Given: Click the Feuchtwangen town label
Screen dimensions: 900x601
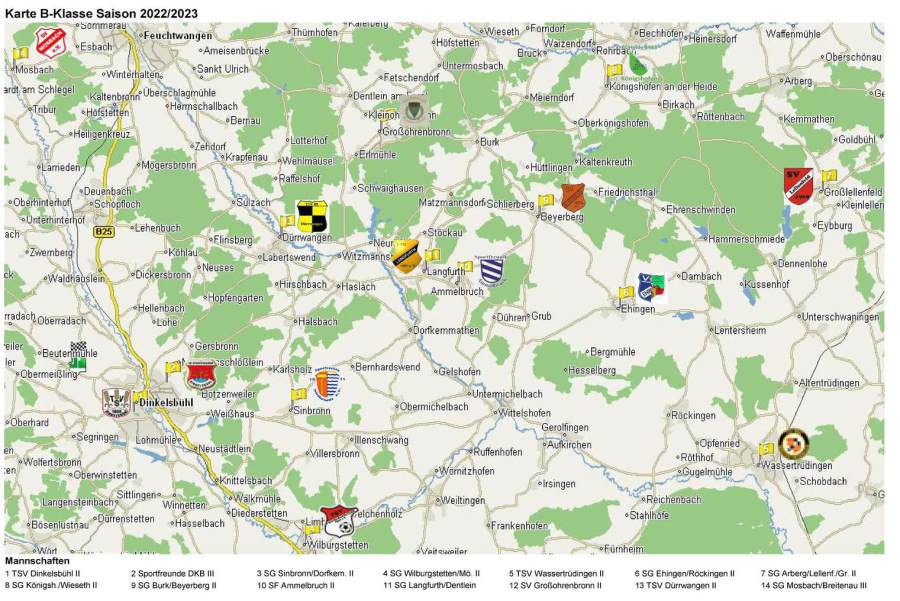Looking at the screenshot, I should (178, 35).
